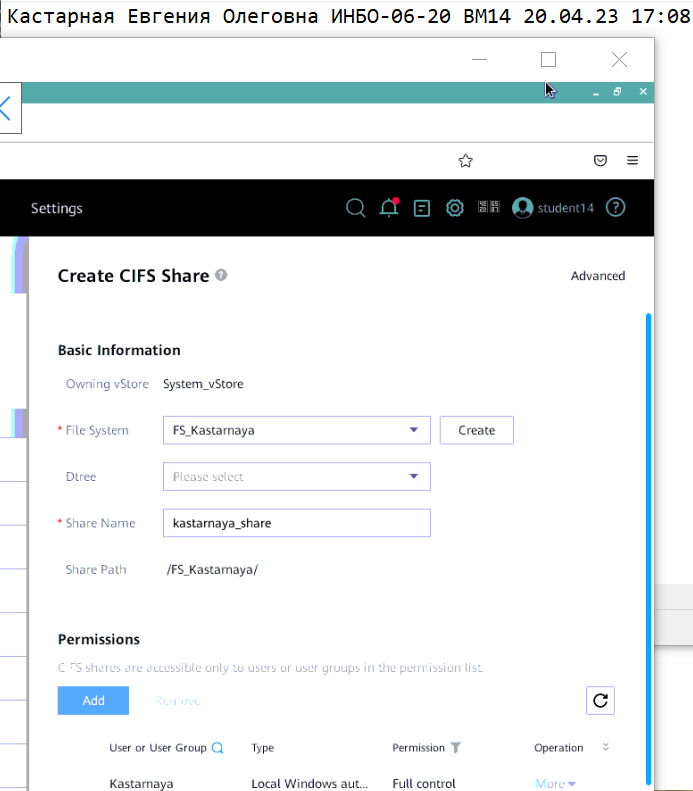Switch to Advanced settings
Viewport: 693px width, 791px height.
pos(598,276)
